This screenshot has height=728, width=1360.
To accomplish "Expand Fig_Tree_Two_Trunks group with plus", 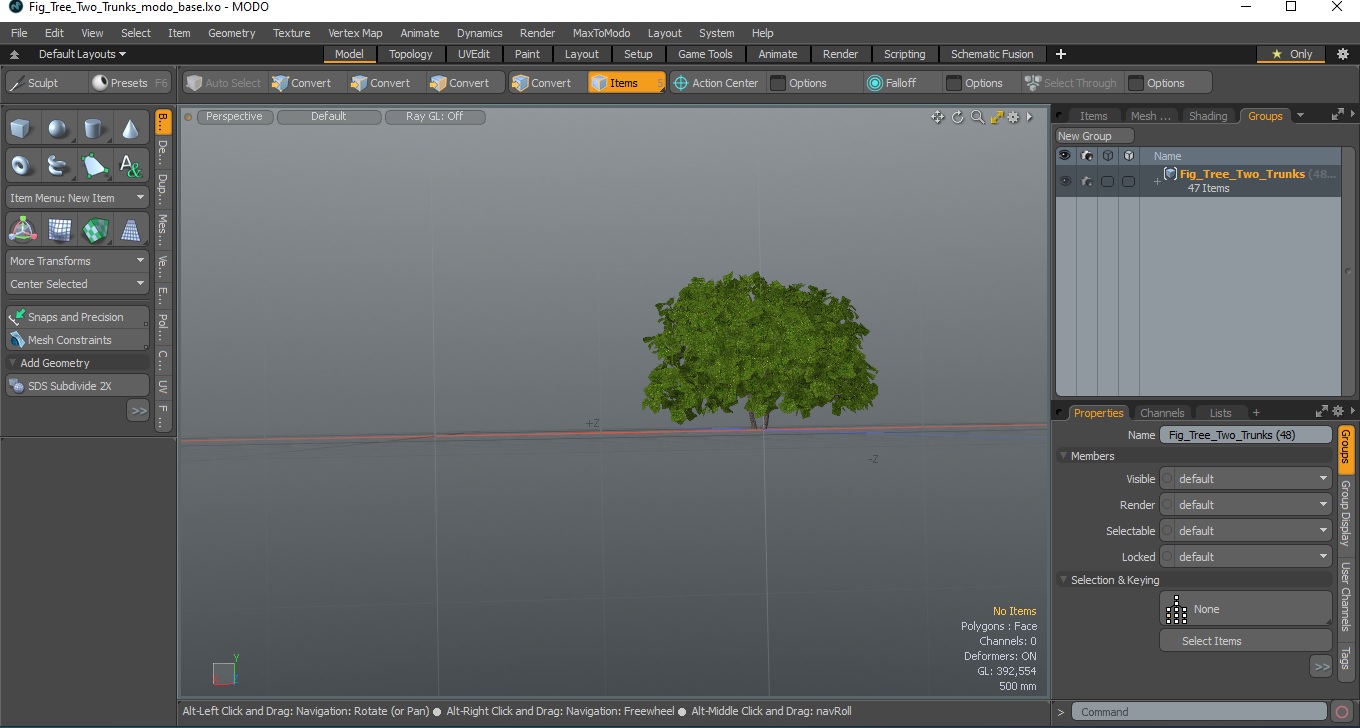I will click(1157, 182).
